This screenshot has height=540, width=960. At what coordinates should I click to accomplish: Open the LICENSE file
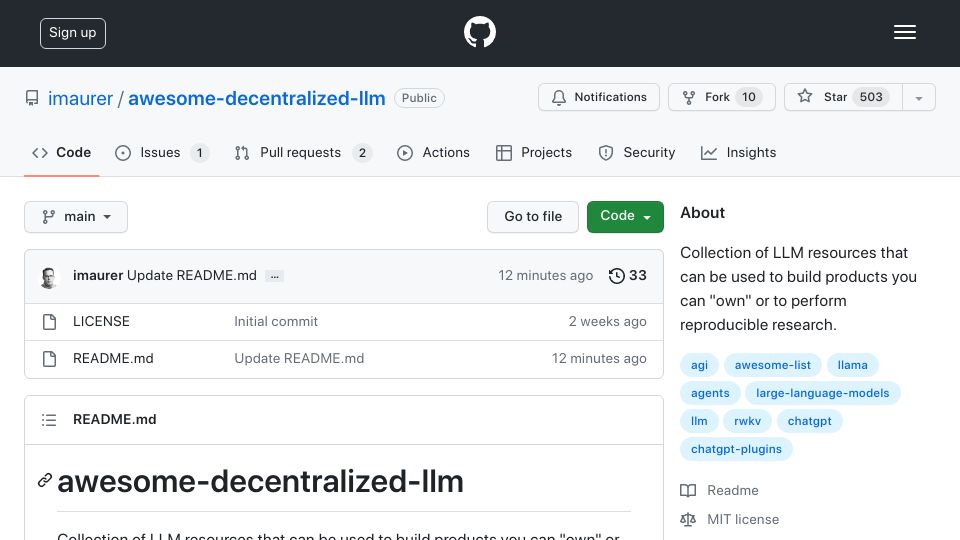click(x=101, y=321)
